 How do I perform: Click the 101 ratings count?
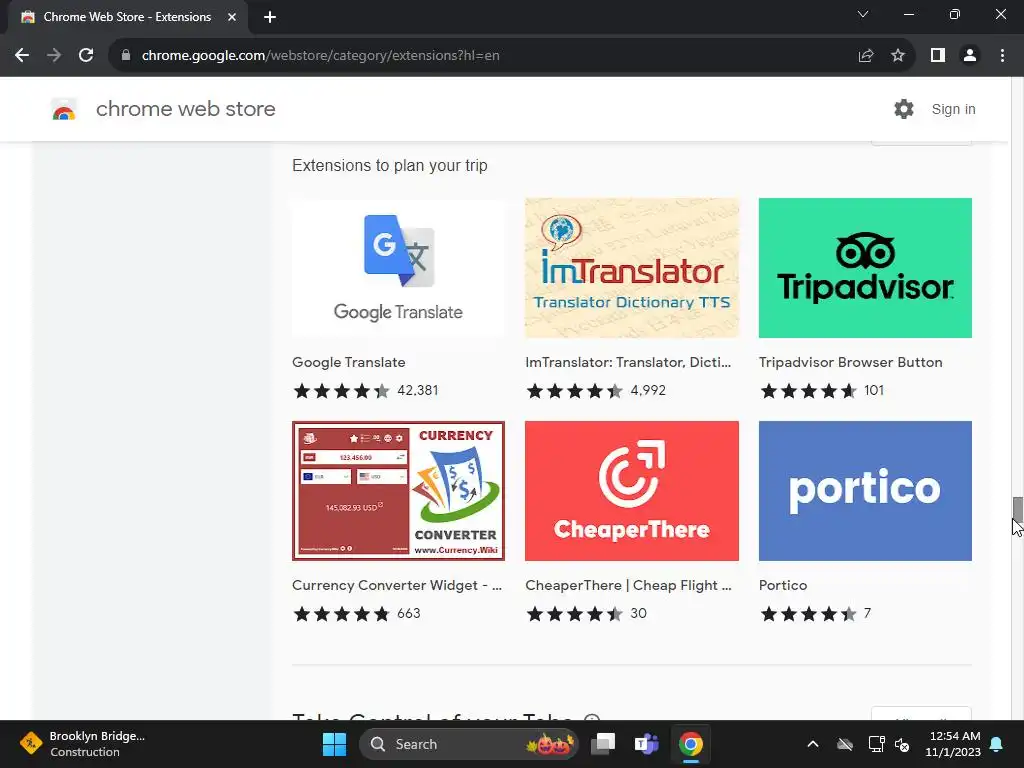(x=874, y=391)
